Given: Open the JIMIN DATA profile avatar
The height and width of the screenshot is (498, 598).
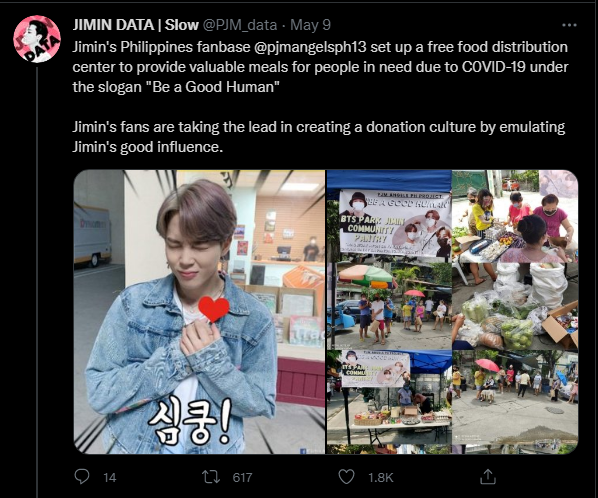Looking at the screenshot, I should [37, 39].
